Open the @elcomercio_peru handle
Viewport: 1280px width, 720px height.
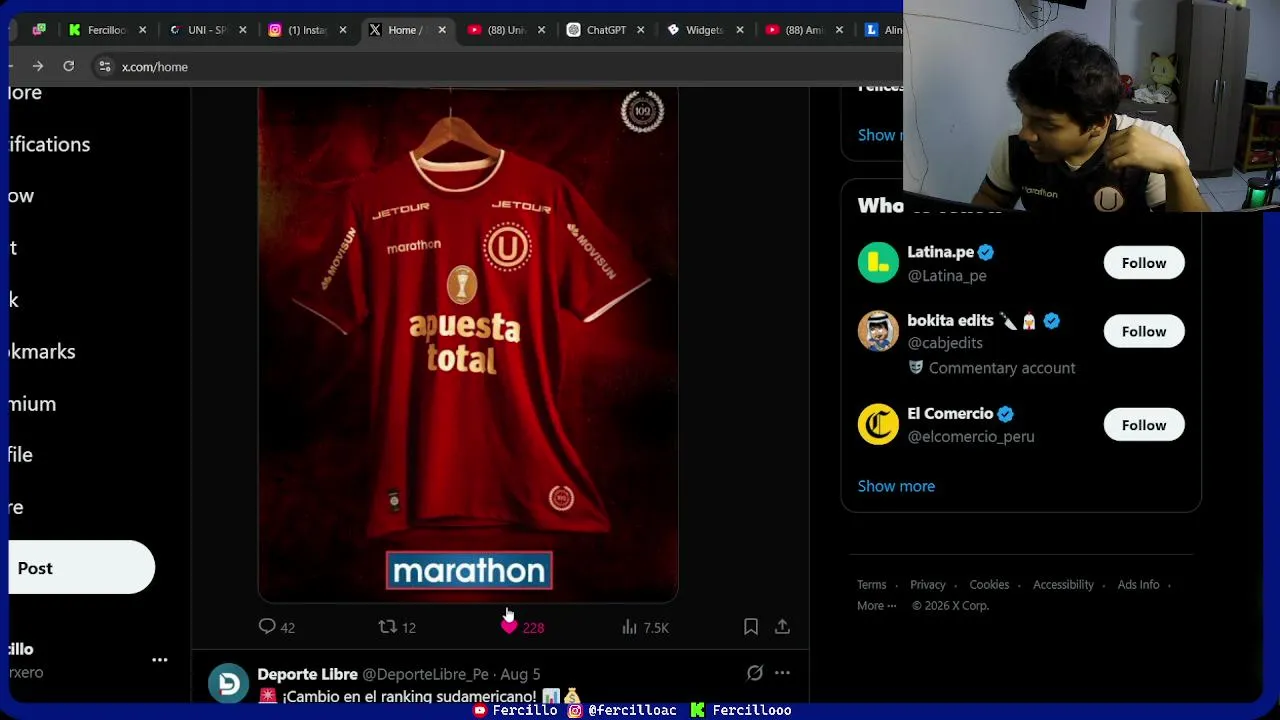971,437
